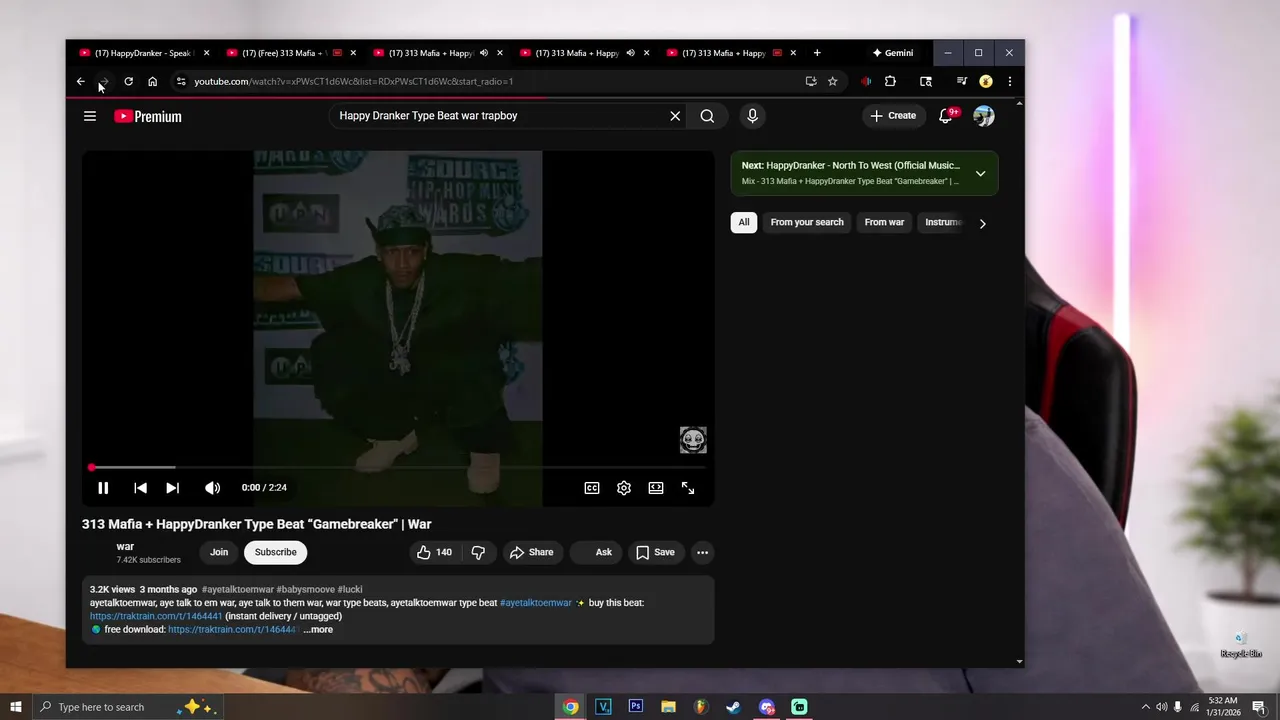Screen dimensions: 1280x720
Task: Toggle theater mode
Action: click(x=656, y=488)
